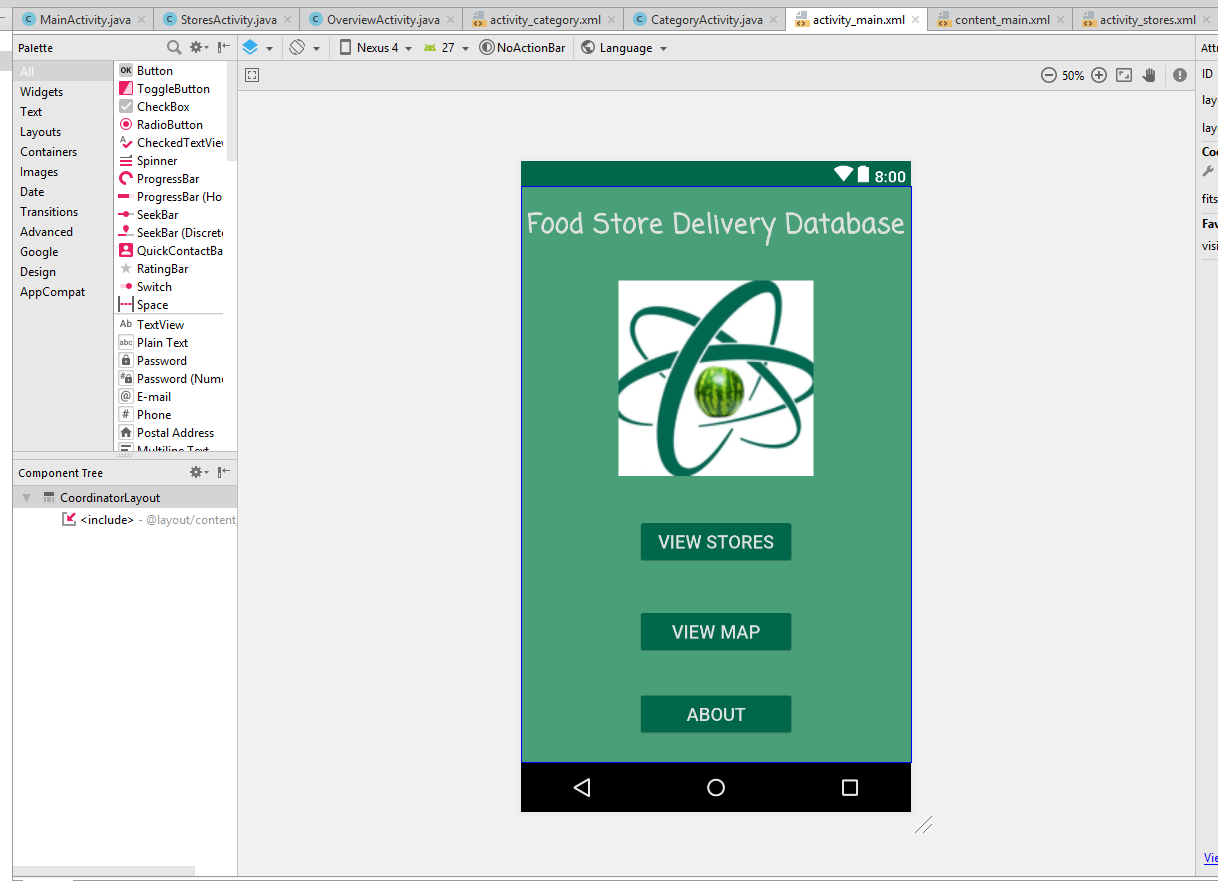This screenshot has height=881, width=1218.
Task: Select the pan hand tool icon
Action: pos(1150,75)
